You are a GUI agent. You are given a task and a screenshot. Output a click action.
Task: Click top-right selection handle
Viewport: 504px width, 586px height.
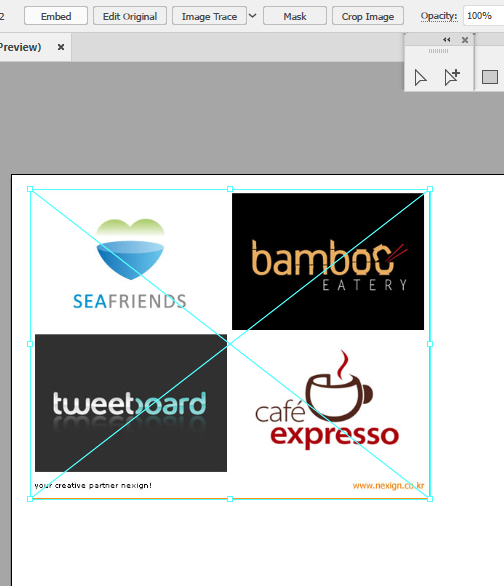[430, 189]
